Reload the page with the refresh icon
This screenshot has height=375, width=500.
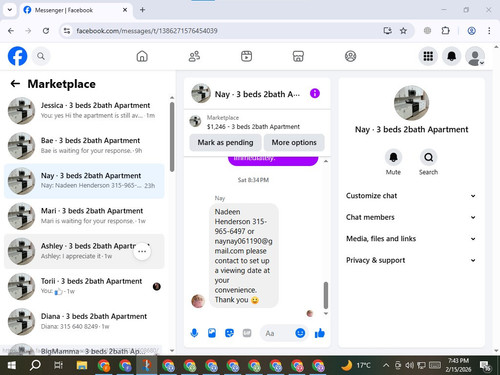point(46,31)
